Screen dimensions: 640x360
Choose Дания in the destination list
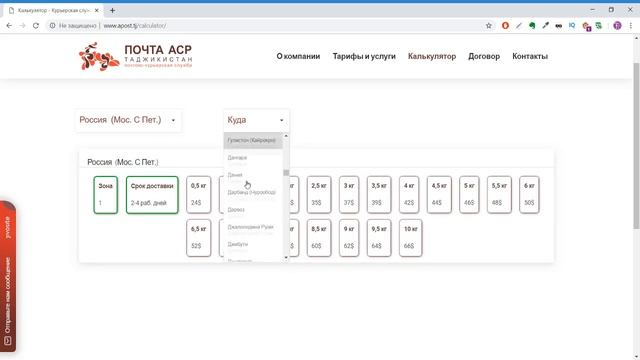point(253,175)
